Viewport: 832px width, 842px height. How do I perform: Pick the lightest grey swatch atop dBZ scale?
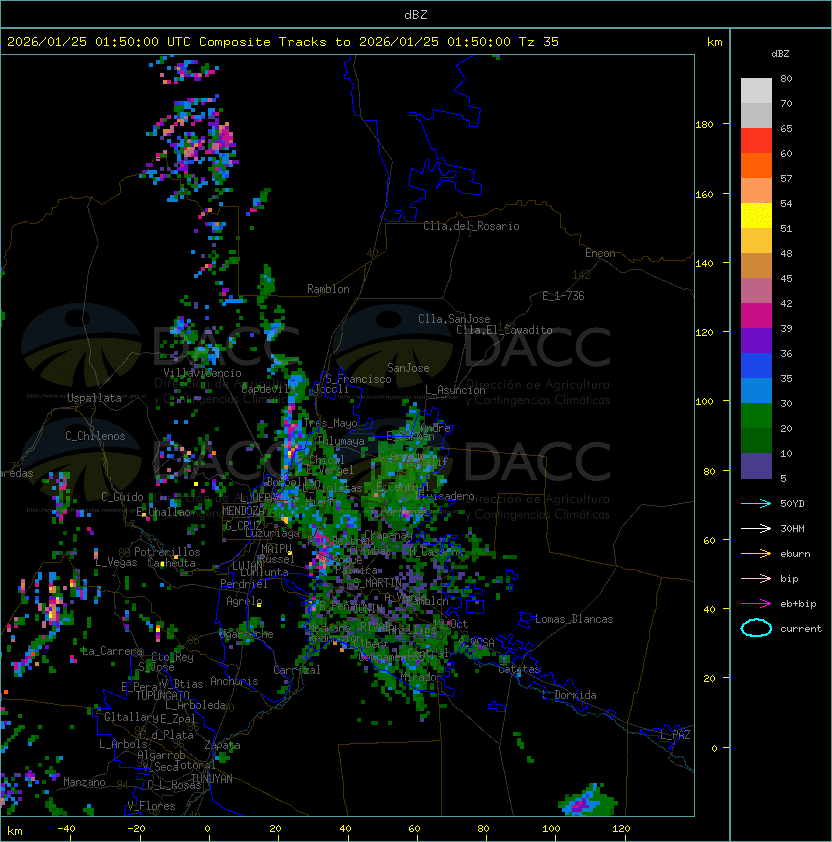click(x=756, y=91)
